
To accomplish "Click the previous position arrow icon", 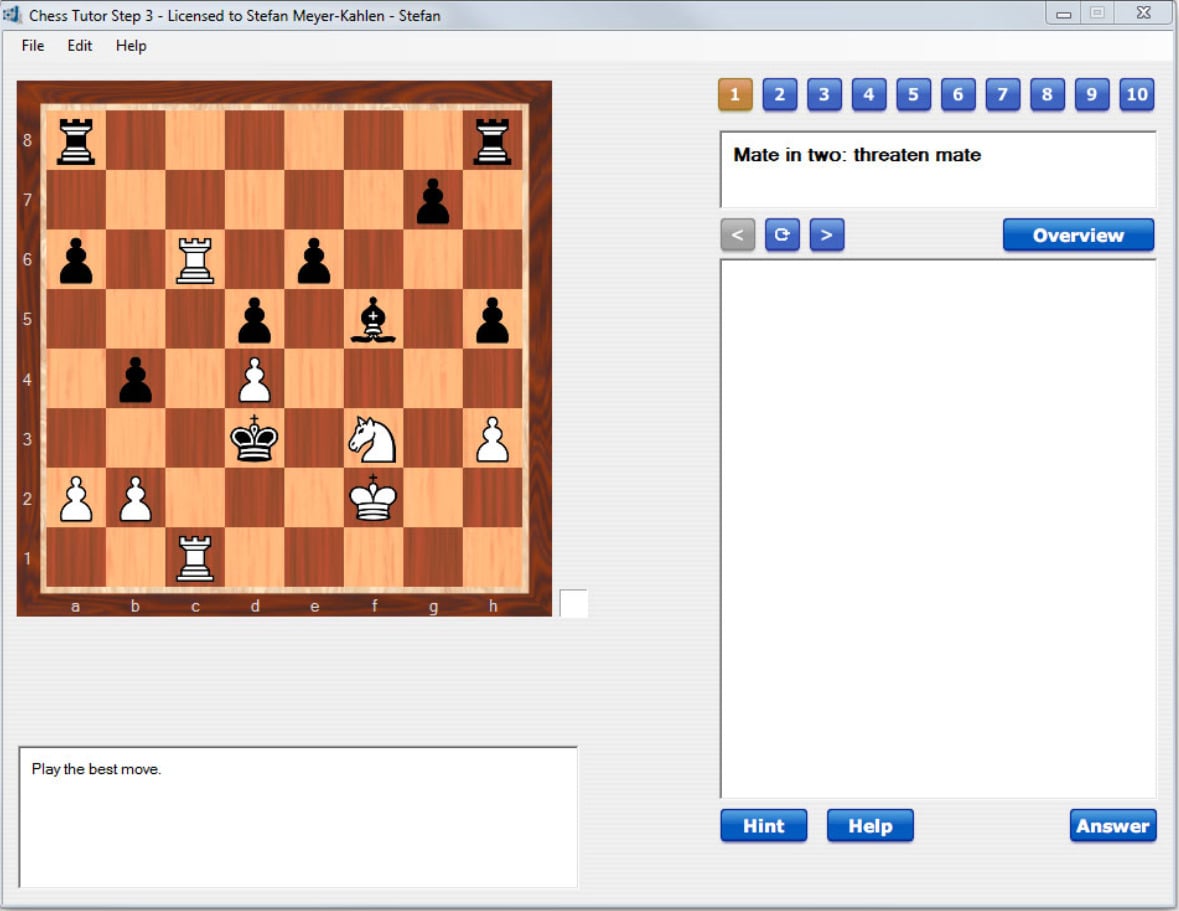I will pyautogui.click(x=737, y=235).
